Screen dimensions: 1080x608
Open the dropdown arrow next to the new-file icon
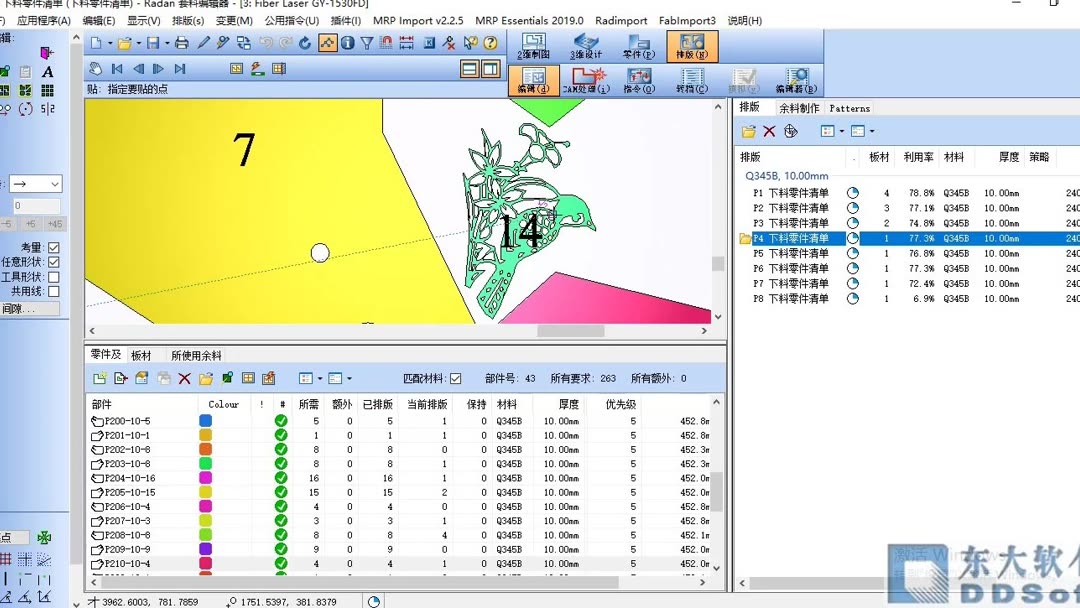[110, 43]
